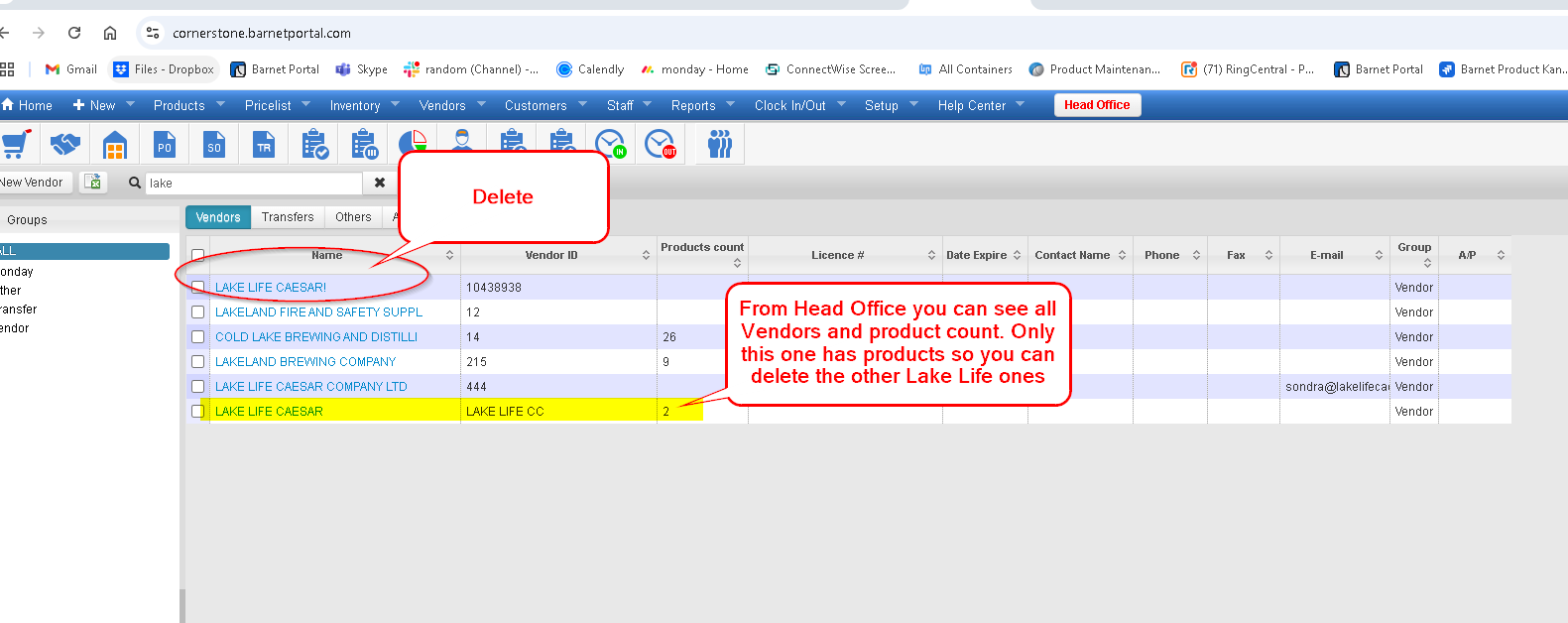Open Calendly bookmark
The image size is (1568, 623).
590,69
